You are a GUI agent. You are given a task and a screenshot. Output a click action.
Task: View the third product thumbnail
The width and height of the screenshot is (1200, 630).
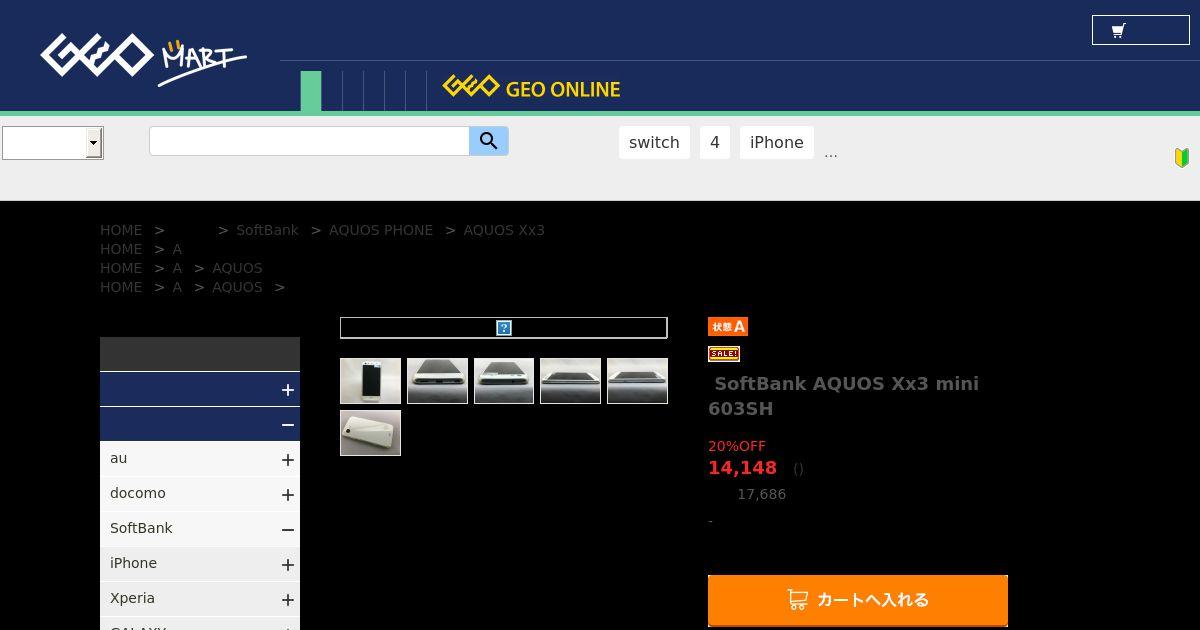[x=504, y=381]
